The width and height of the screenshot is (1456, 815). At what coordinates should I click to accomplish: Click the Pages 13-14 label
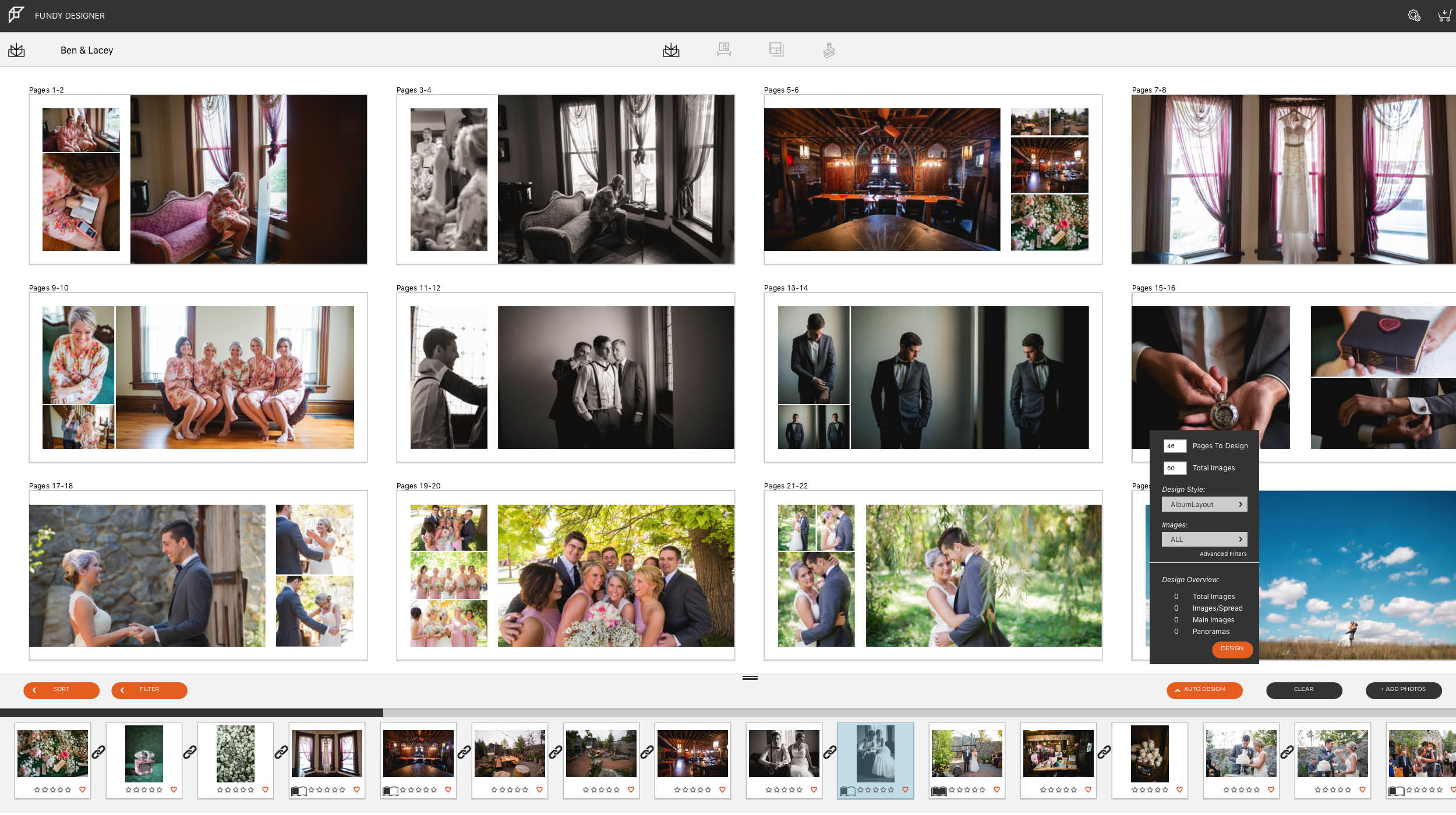(x=786, y=288)
